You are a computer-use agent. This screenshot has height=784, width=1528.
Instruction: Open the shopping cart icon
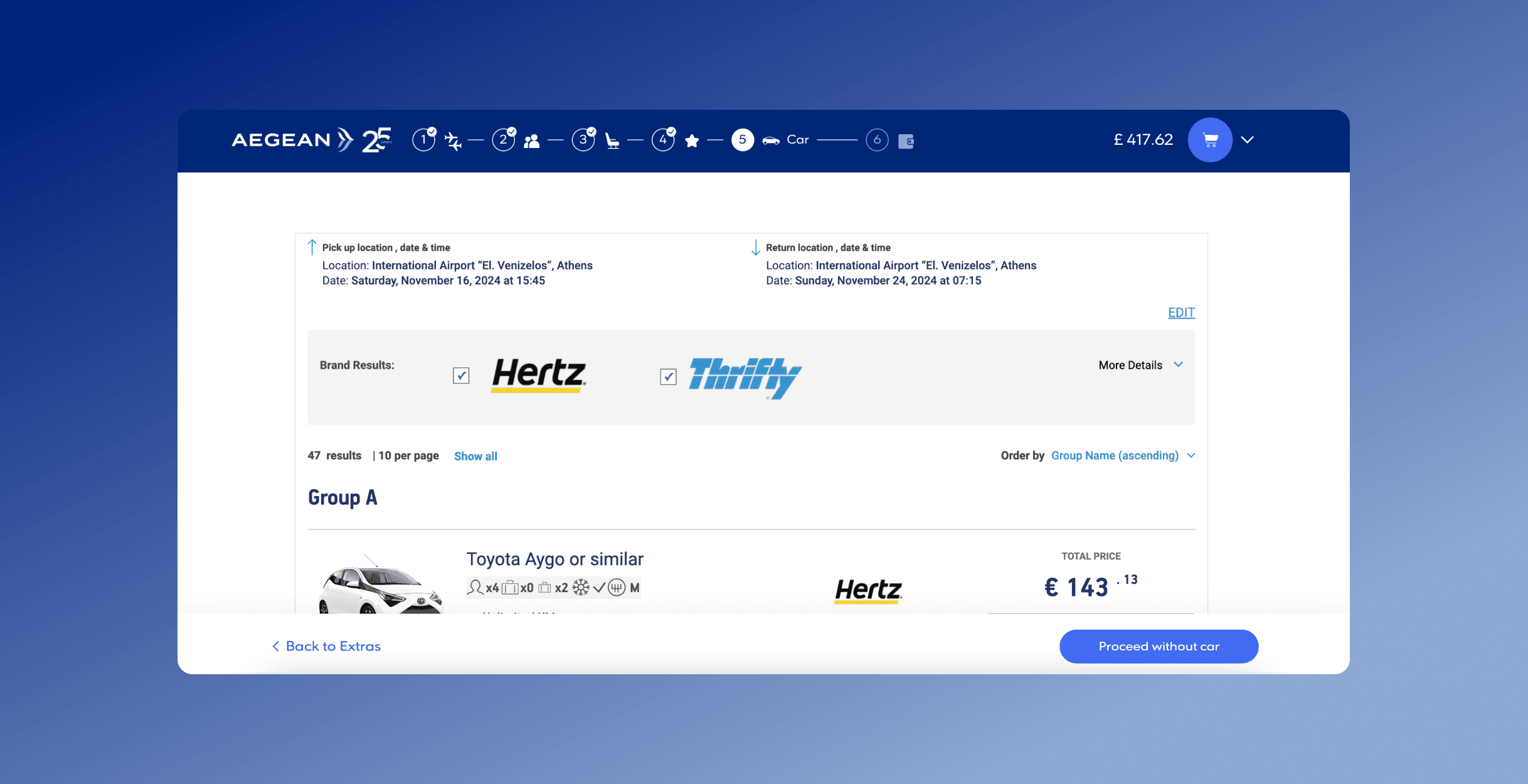pos(1209,140)
